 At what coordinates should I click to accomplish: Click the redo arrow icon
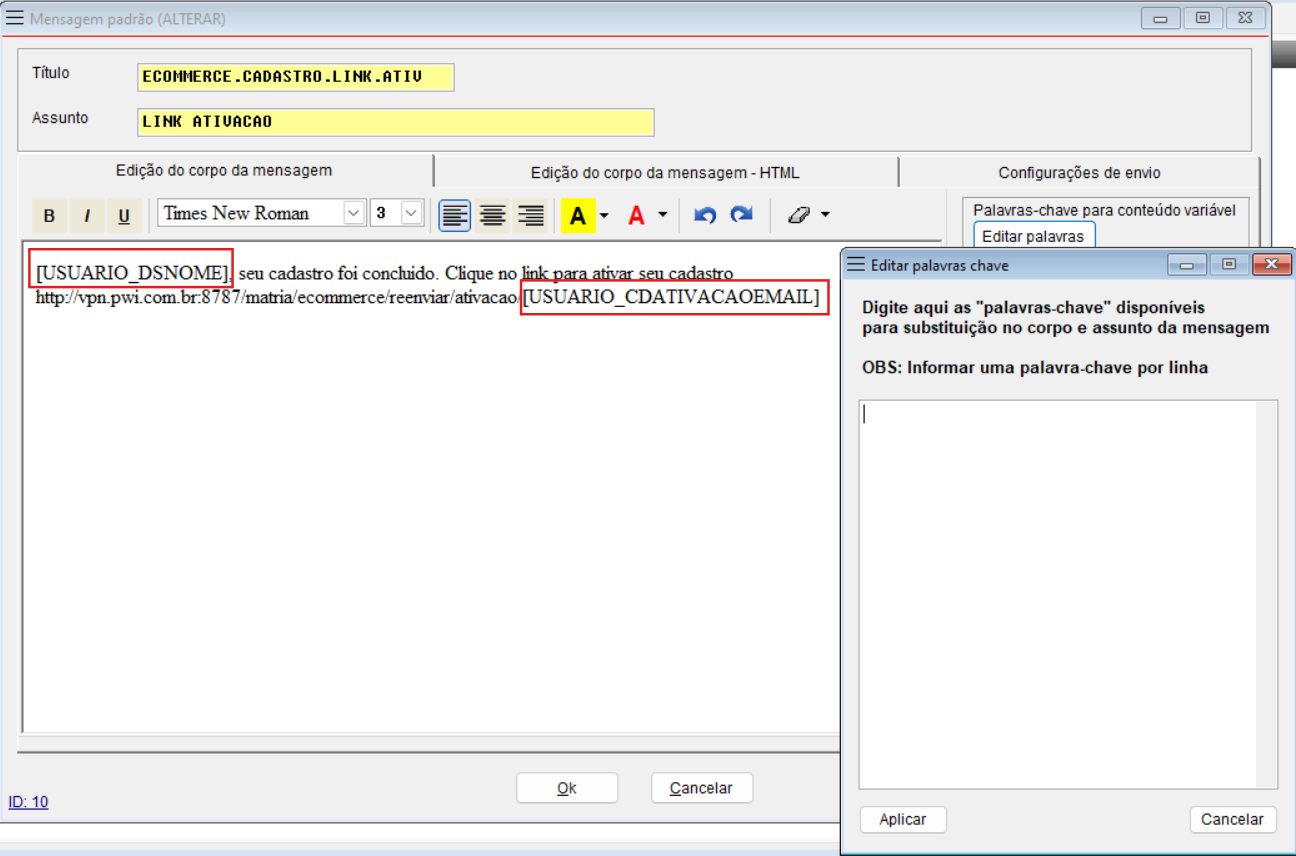tap(741, 215)
